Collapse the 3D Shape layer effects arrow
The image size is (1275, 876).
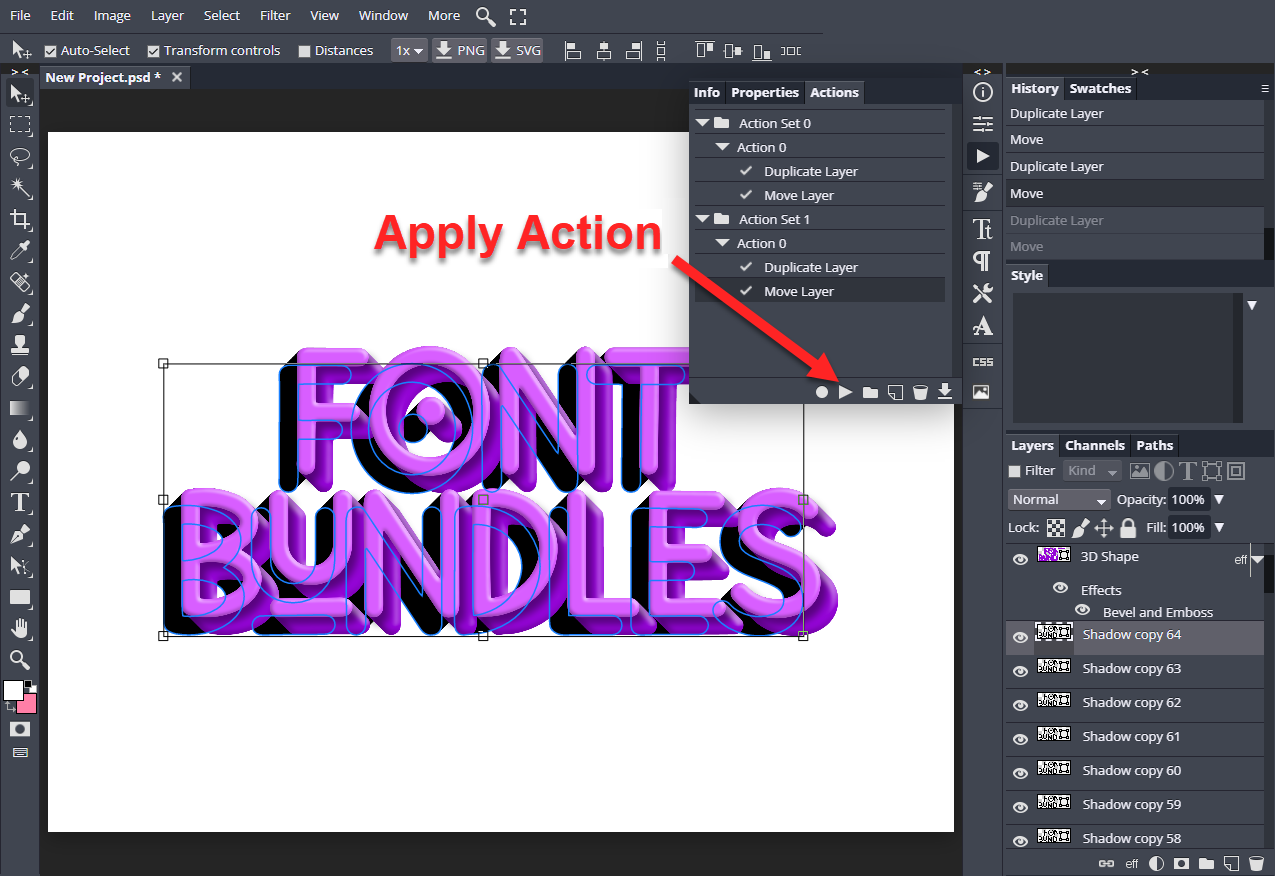[x=1258, y=560]
